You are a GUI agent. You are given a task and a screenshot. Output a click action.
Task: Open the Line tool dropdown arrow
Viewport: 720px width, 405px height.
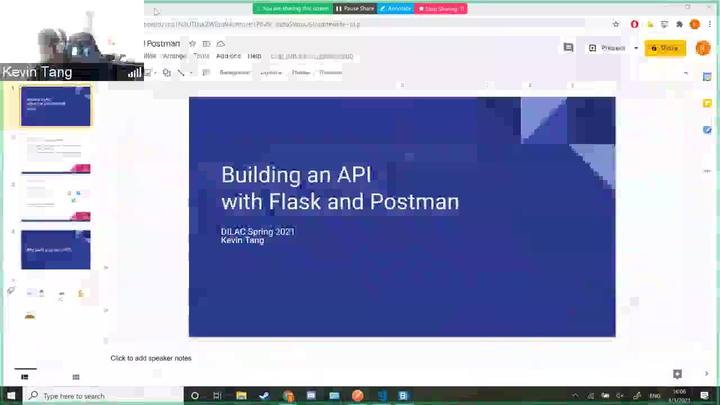[x=191, y=73]
